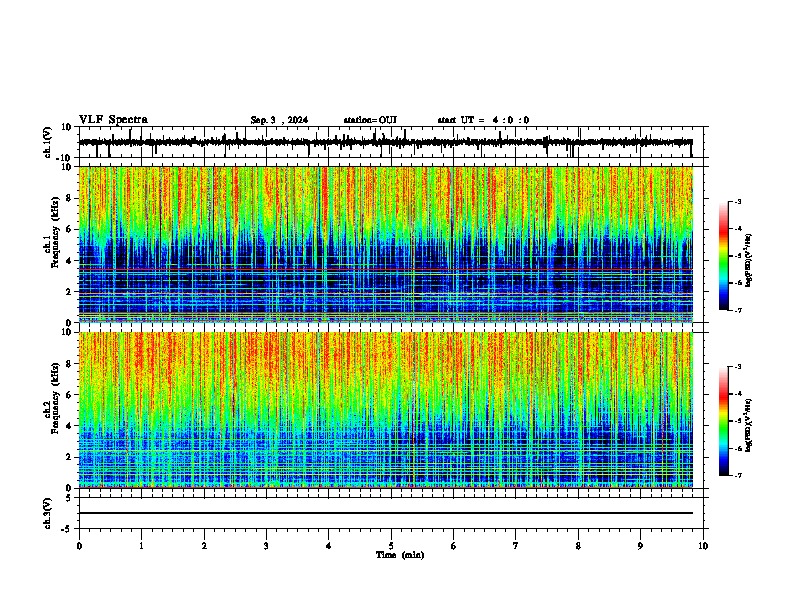Image resolution: width=792 pixels, height=612 pixels.
Task: Click the ch.2 "Frequency (kHz)" axis label
Action: point(55,398)
